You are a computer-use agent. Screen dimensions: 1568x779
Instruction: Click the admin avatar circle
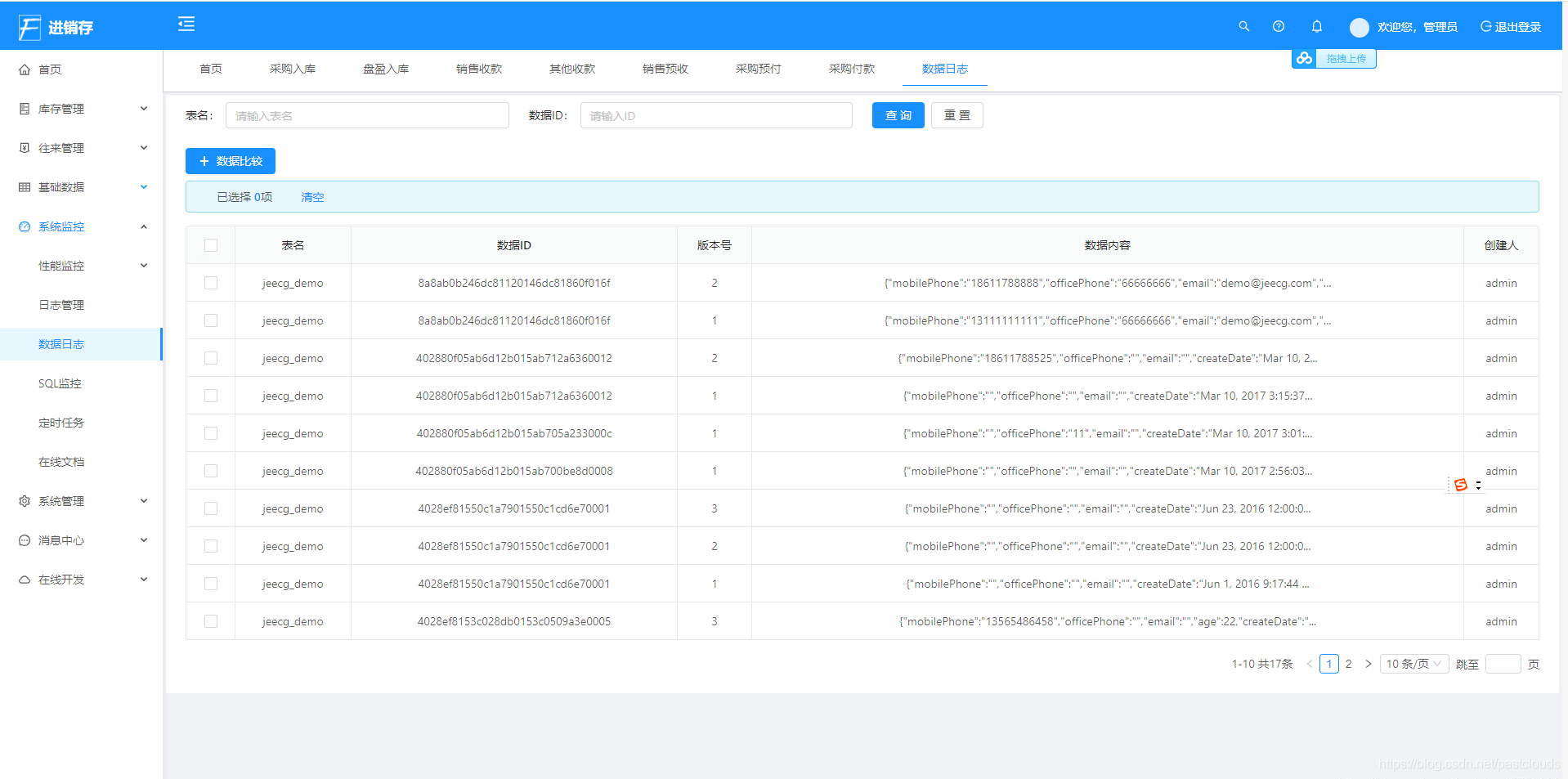(1359, 27)
